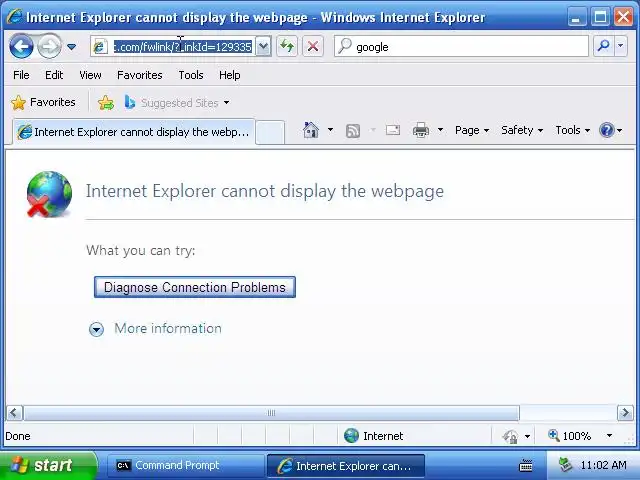Open the Page command bar menu

click(472, 130)
